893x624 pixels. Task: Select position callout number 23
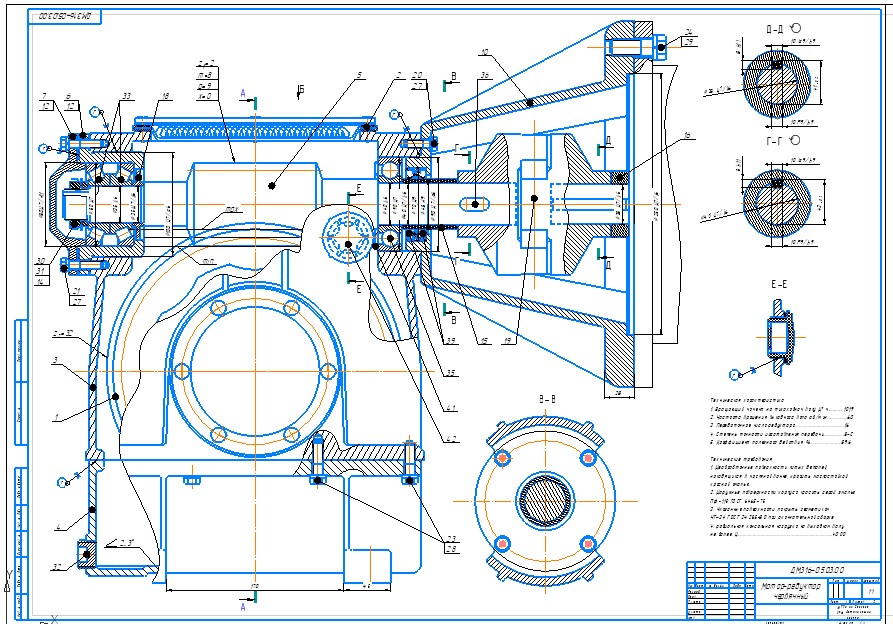(451, 539)
